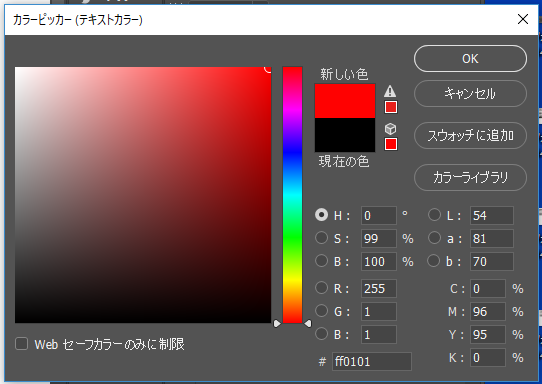Choose the L lightness radio button
The height and width of the screenshot is (384, 542).
434,215
